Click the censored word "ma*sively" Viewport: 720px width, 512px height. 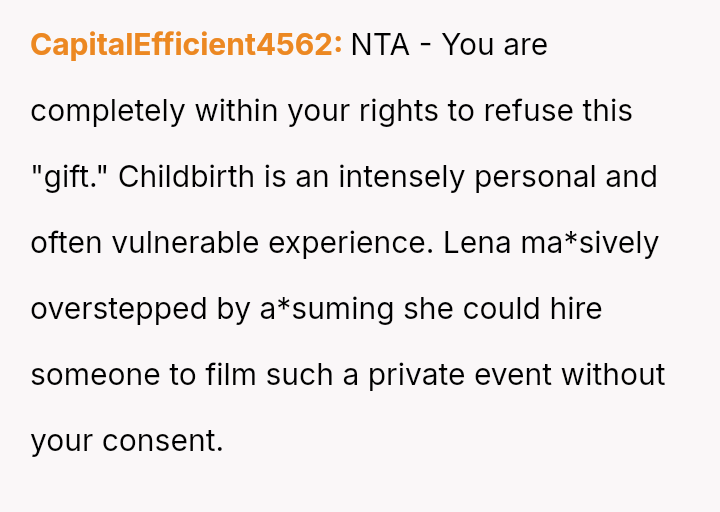pos(590,244)
